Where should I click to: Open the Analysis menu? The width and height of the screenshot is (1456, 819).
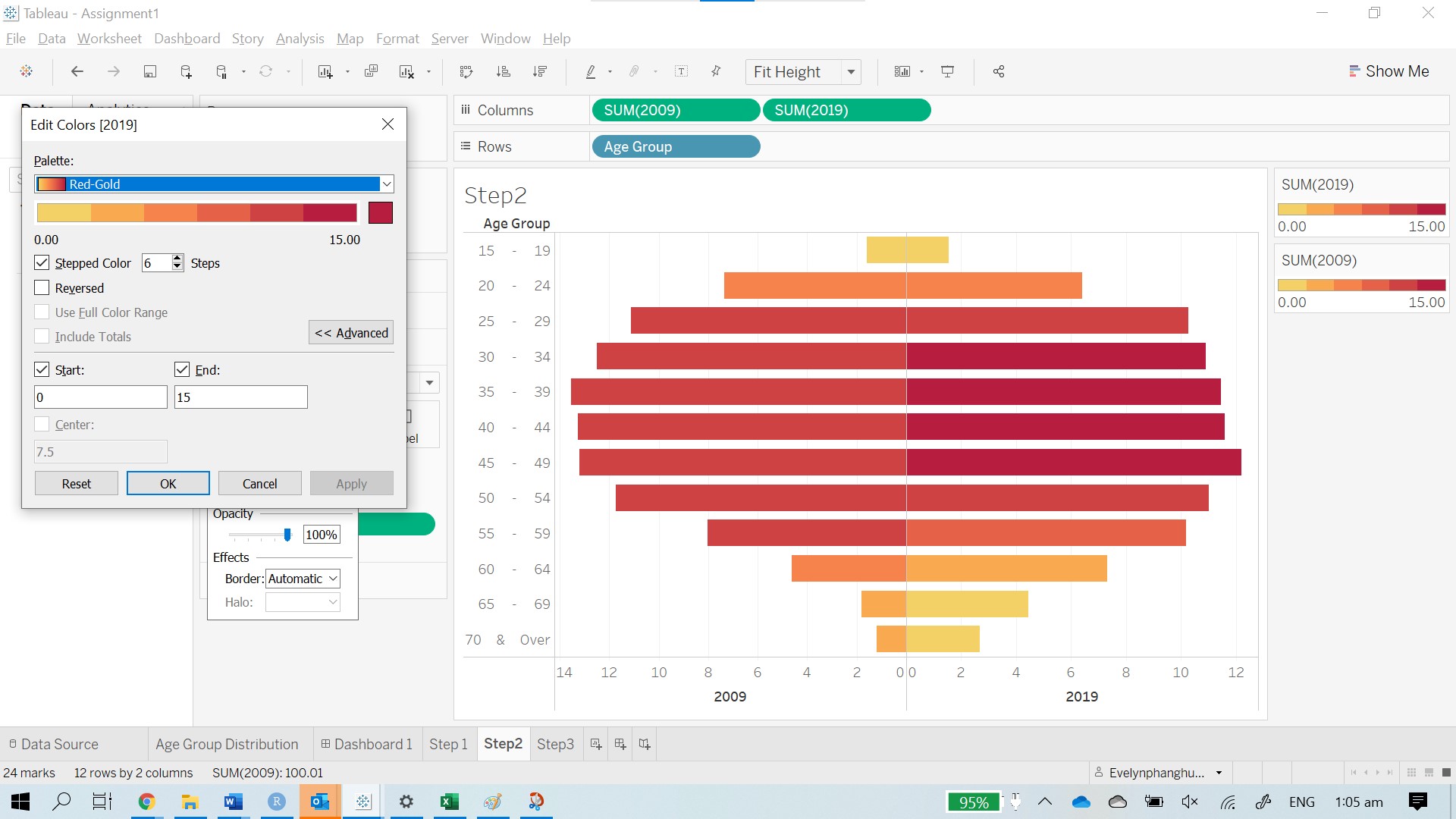[x=300, y=39]
